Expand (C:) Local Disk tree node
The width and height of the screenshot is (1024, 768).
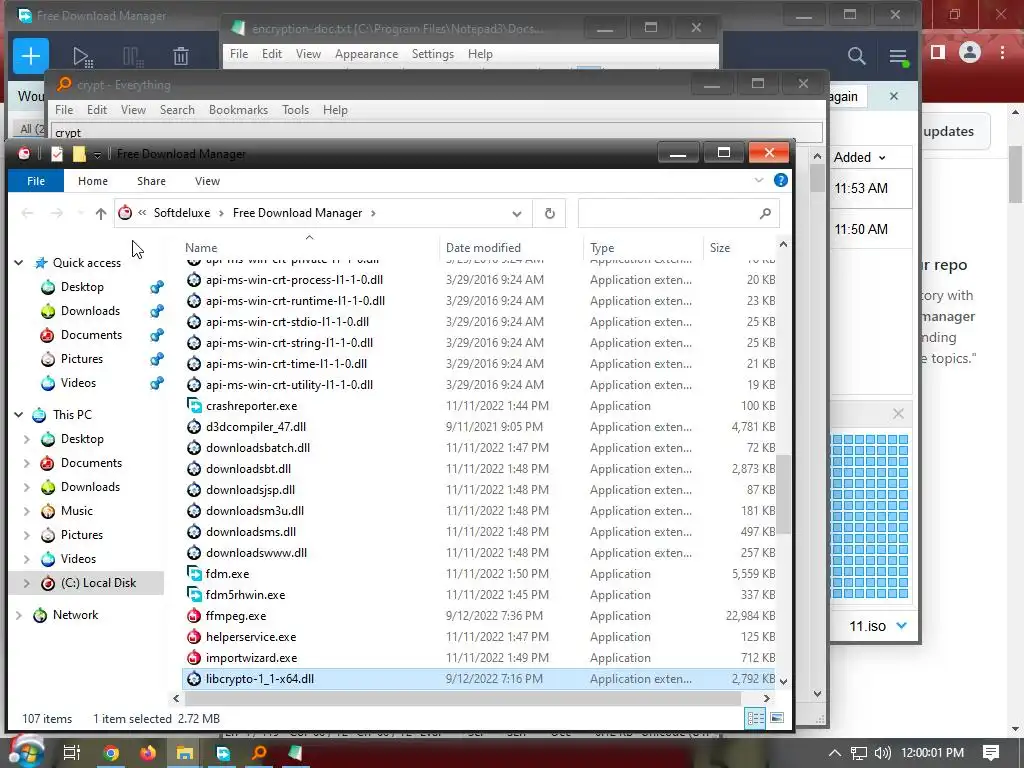pos(27,583)
